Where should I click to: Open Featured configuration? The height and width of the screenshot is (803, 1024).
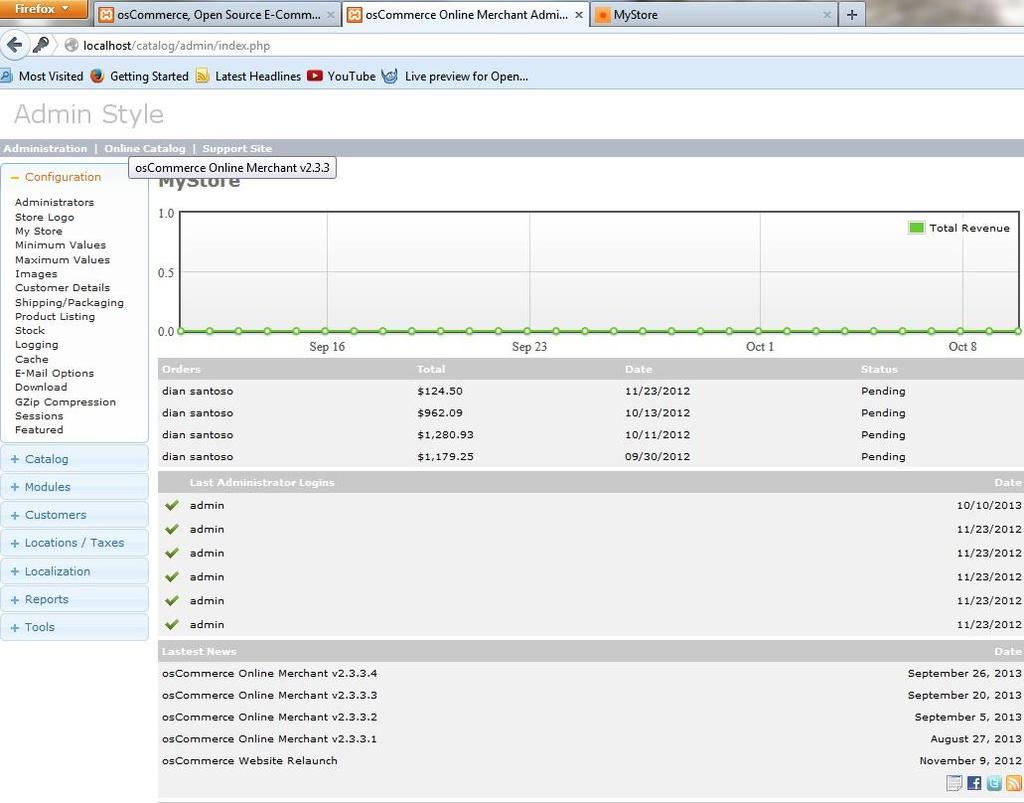[x=39, y=430]
